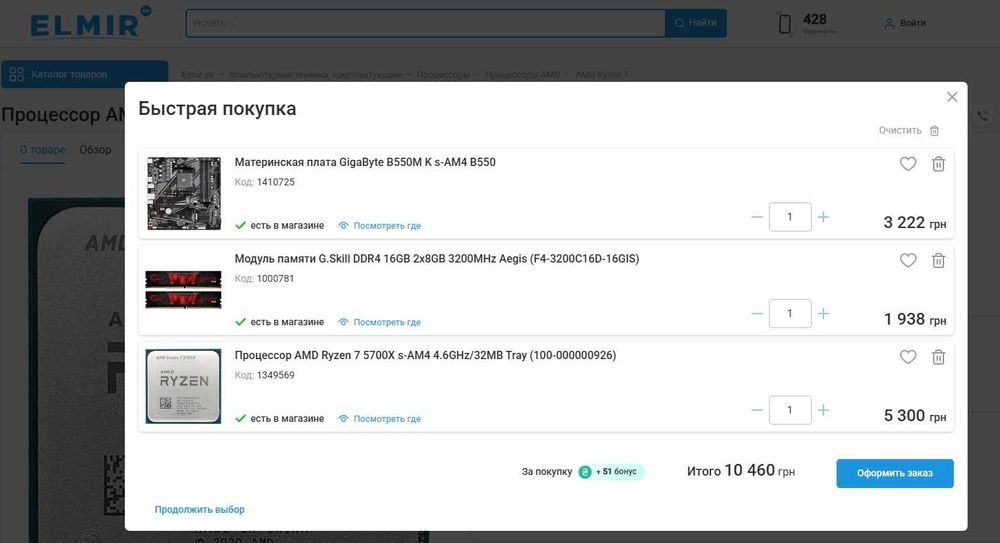Click Оформить заказ checkout button
The height and width of the screenshot is (543, 1000).
click(x=895, y=473)
